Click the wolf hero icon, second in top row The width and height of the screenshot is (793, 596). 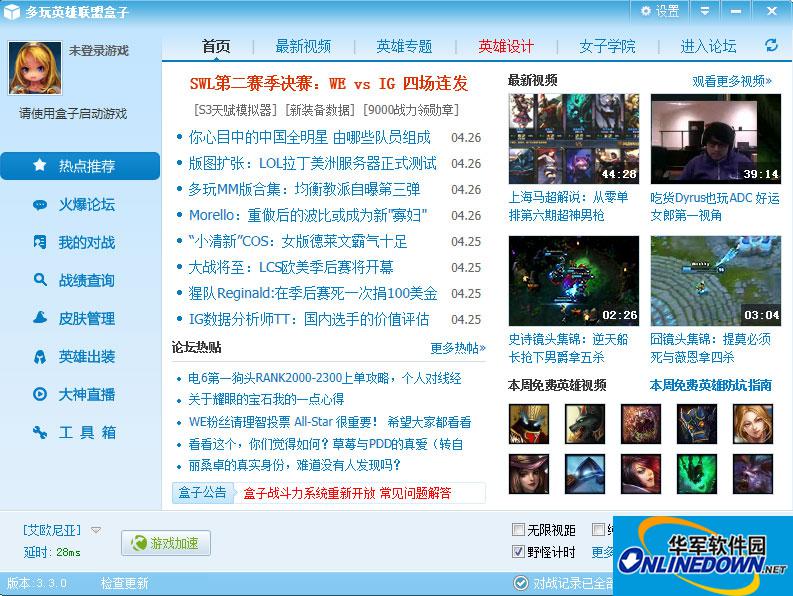585,424
